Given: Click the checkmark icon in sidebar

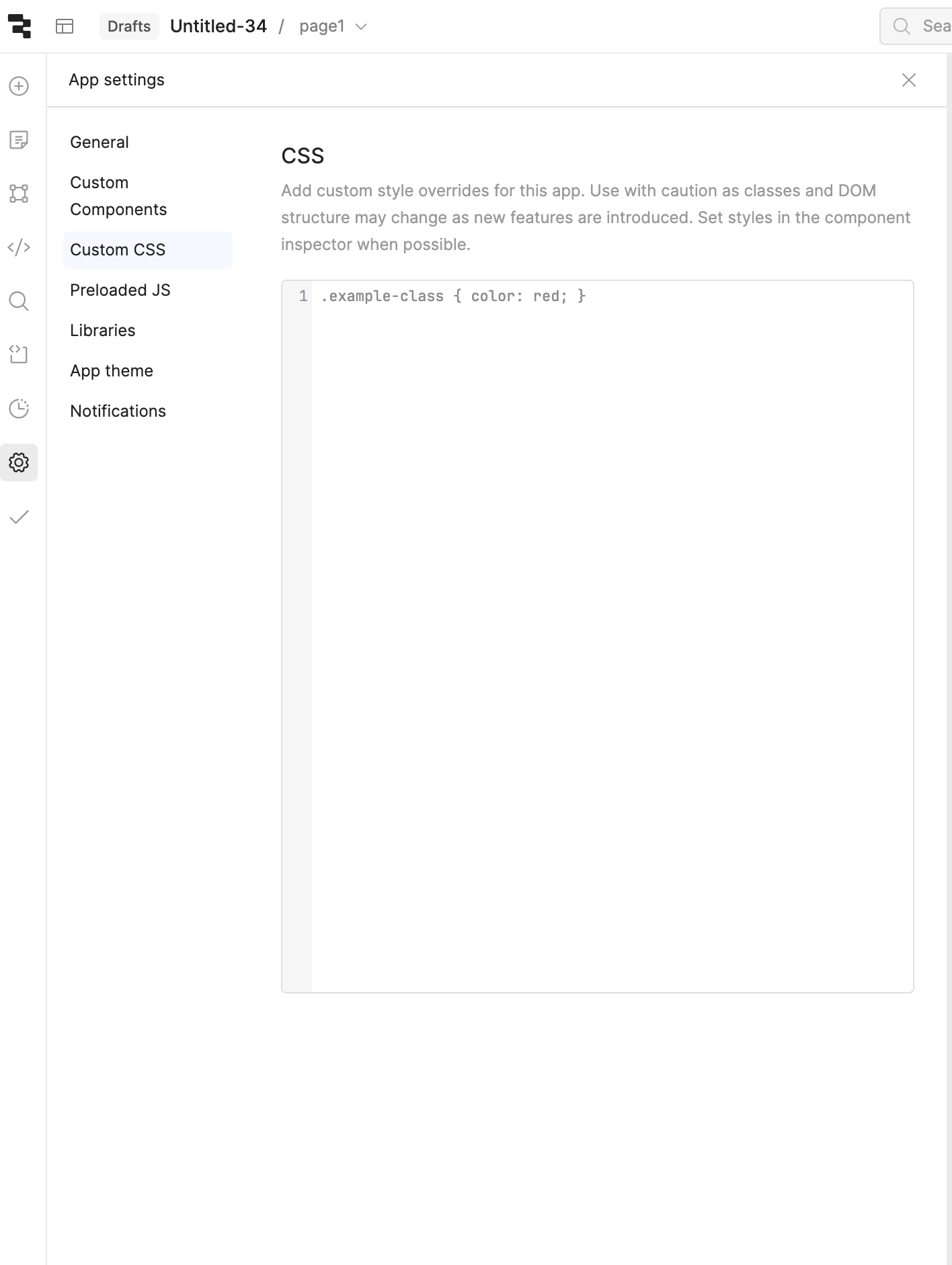Looking at the screenshot, I should [x=19, y=516].
